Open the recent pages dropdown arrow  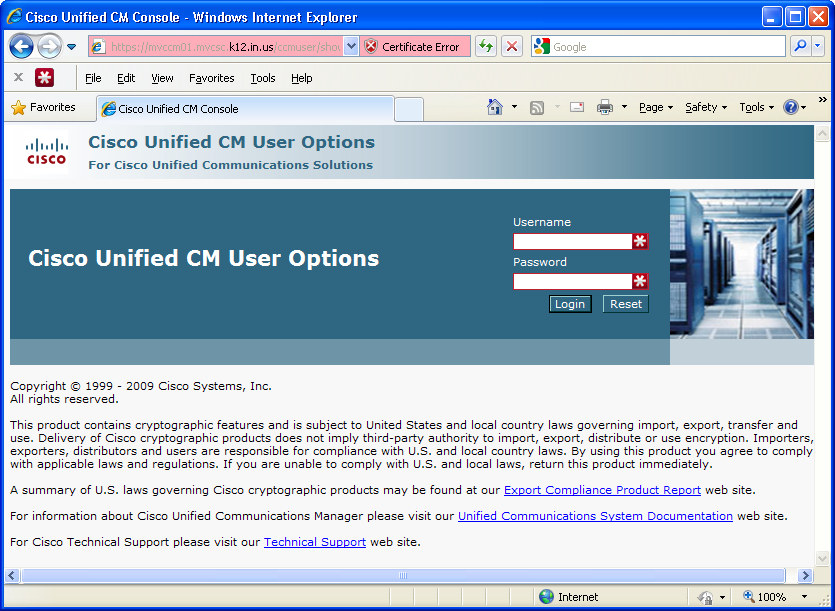point(71,47)
